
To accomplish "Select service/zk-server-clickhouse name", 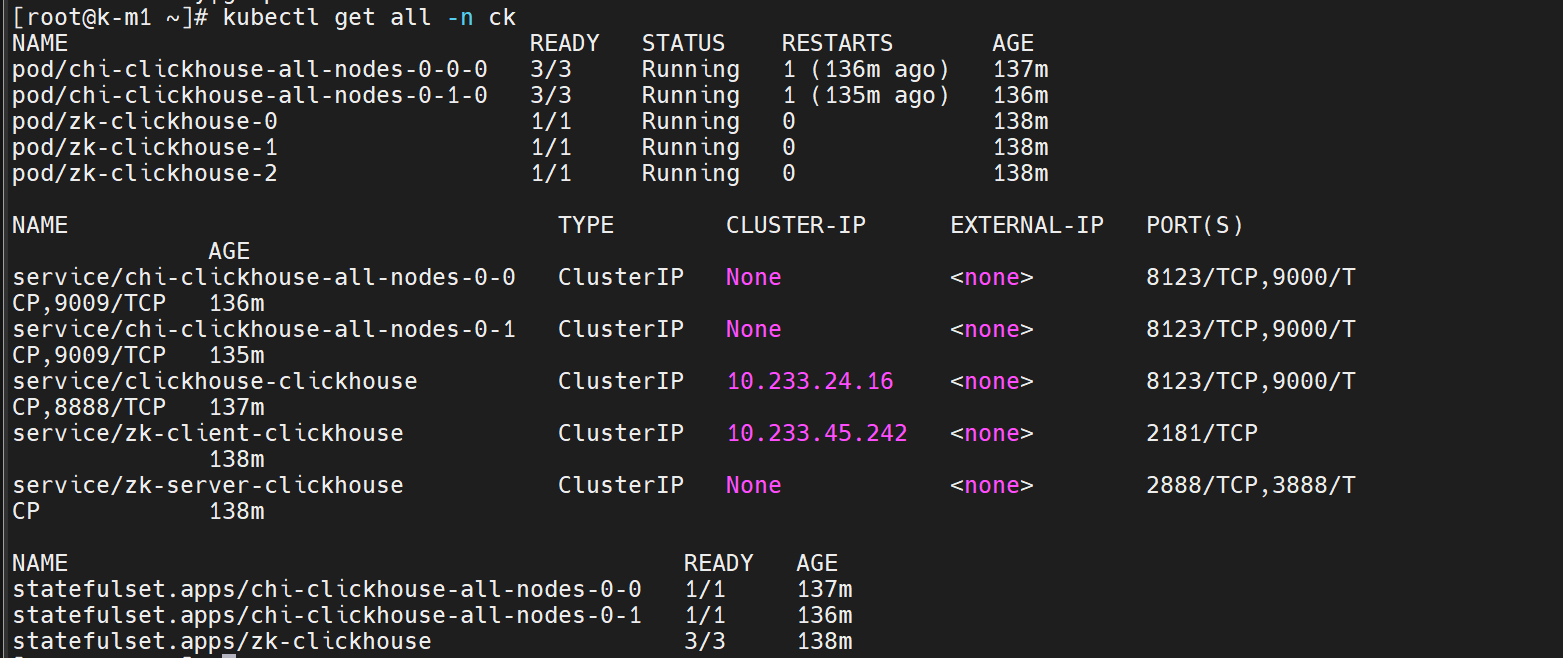I will coord(208,485).
